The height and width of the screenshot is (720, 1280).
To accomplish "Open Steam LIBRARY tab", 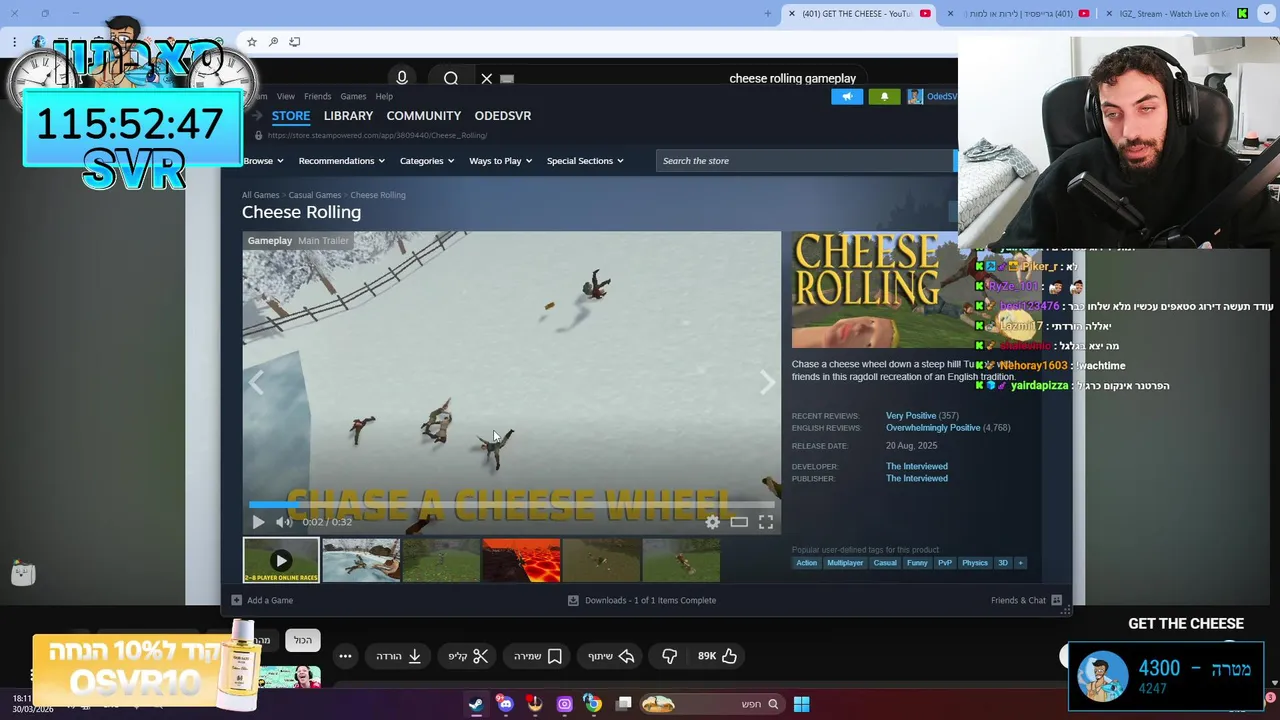I will click(348, 116).
